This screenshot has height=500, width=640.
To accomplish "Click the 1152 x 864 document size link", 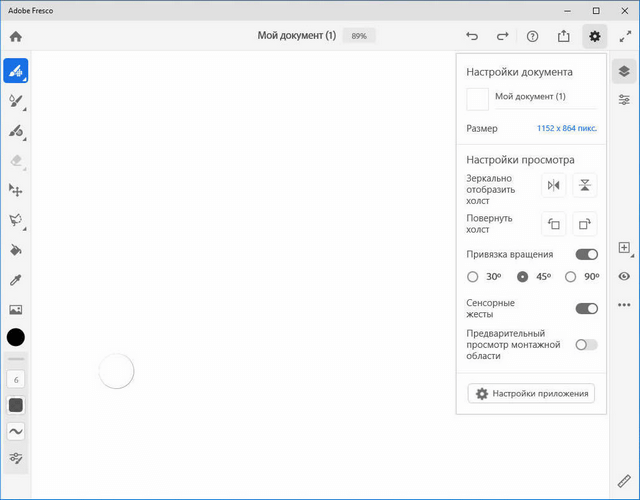I will [x=566, y=129].
